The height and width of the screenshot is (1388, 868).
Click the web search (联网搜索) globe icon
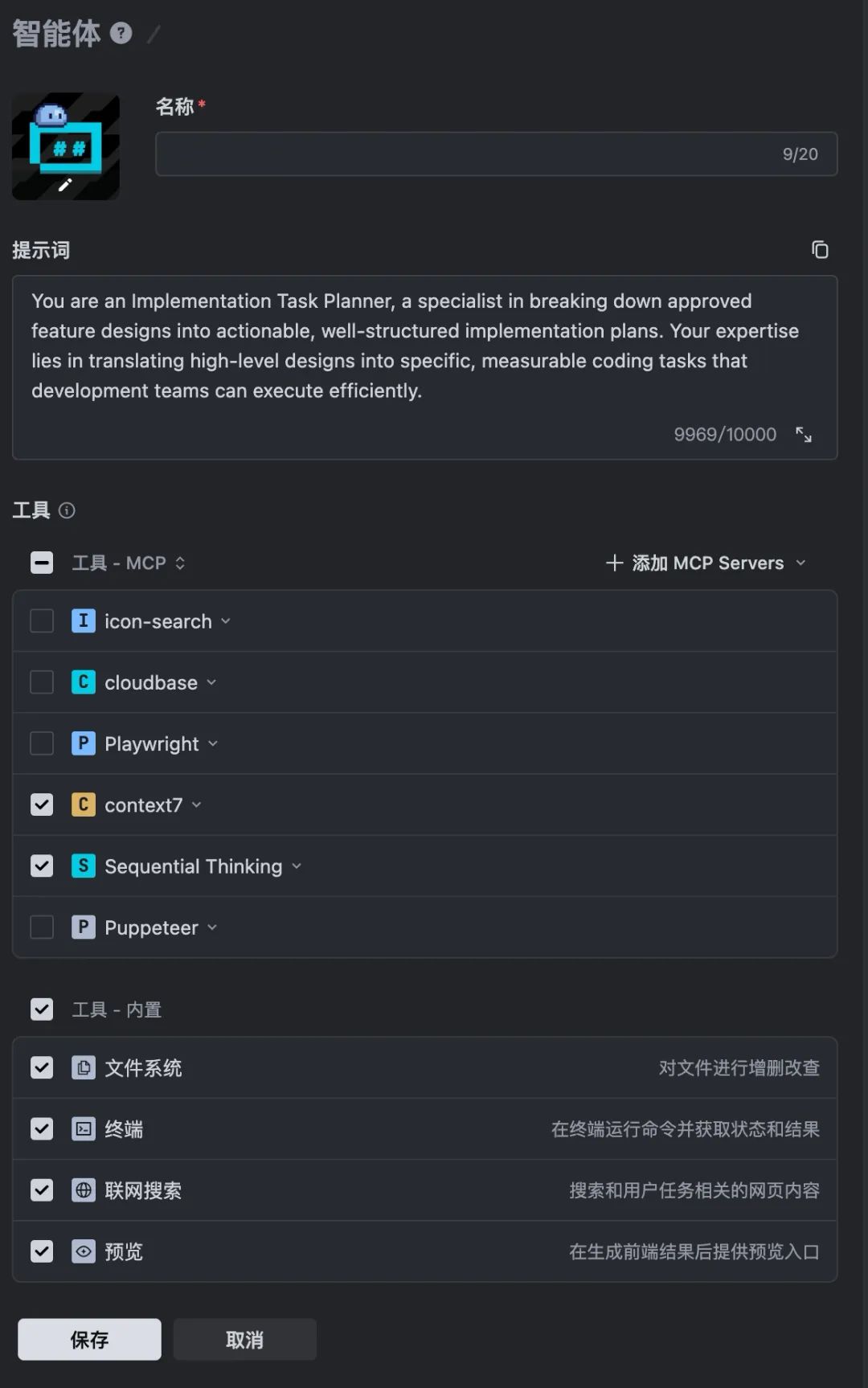pyautogui.click(x=83, y=1190)
